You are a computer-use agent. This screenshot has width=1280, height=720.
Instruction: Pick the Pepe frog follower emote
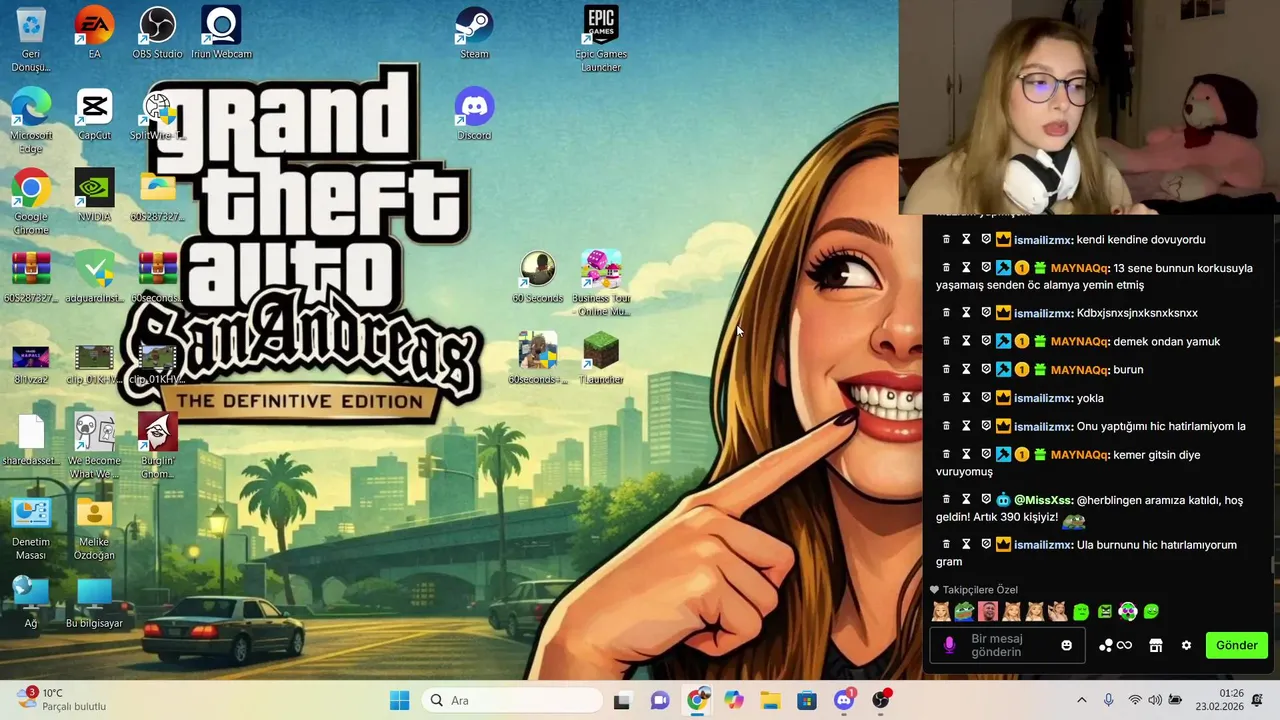(x=964, y=612)
